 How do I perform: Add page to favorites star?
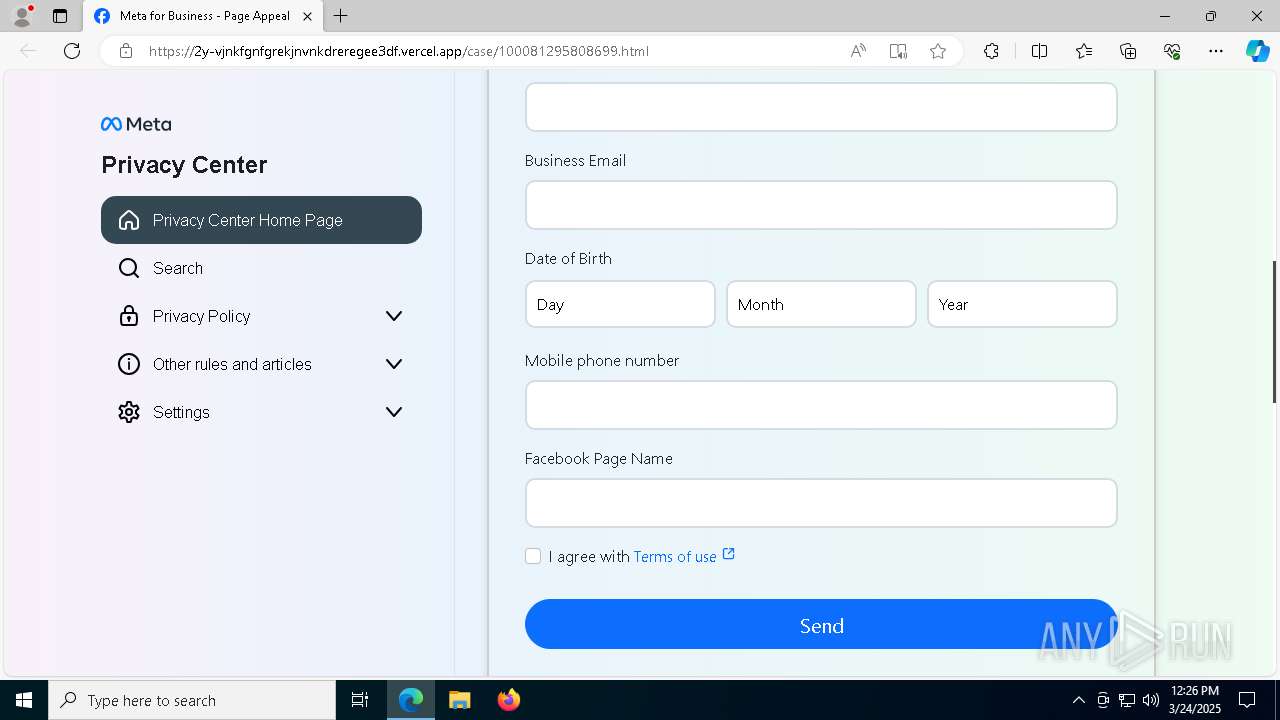pyautogui.click(x=938, y=51)
